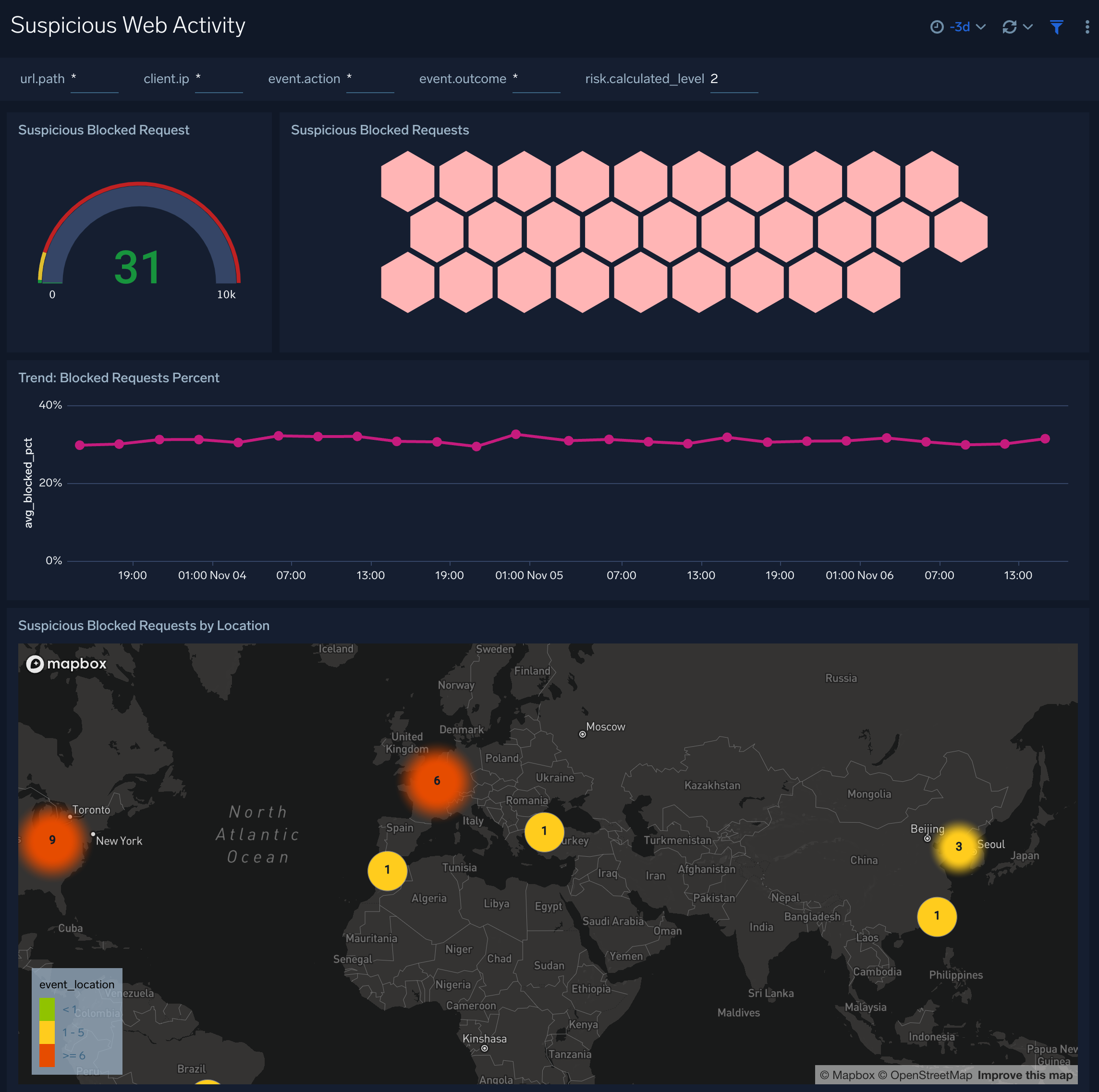Click the clock time-range icon
This screenshot has height=1092, width=1099.
pos(938,26)
